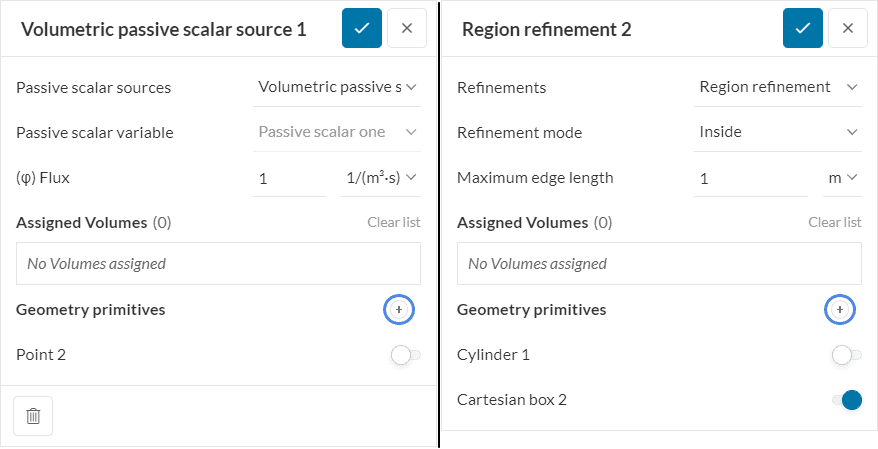Enable the Point 2 primitive toggle
This screenshot has height=449, width=878.
coord(404,355)
